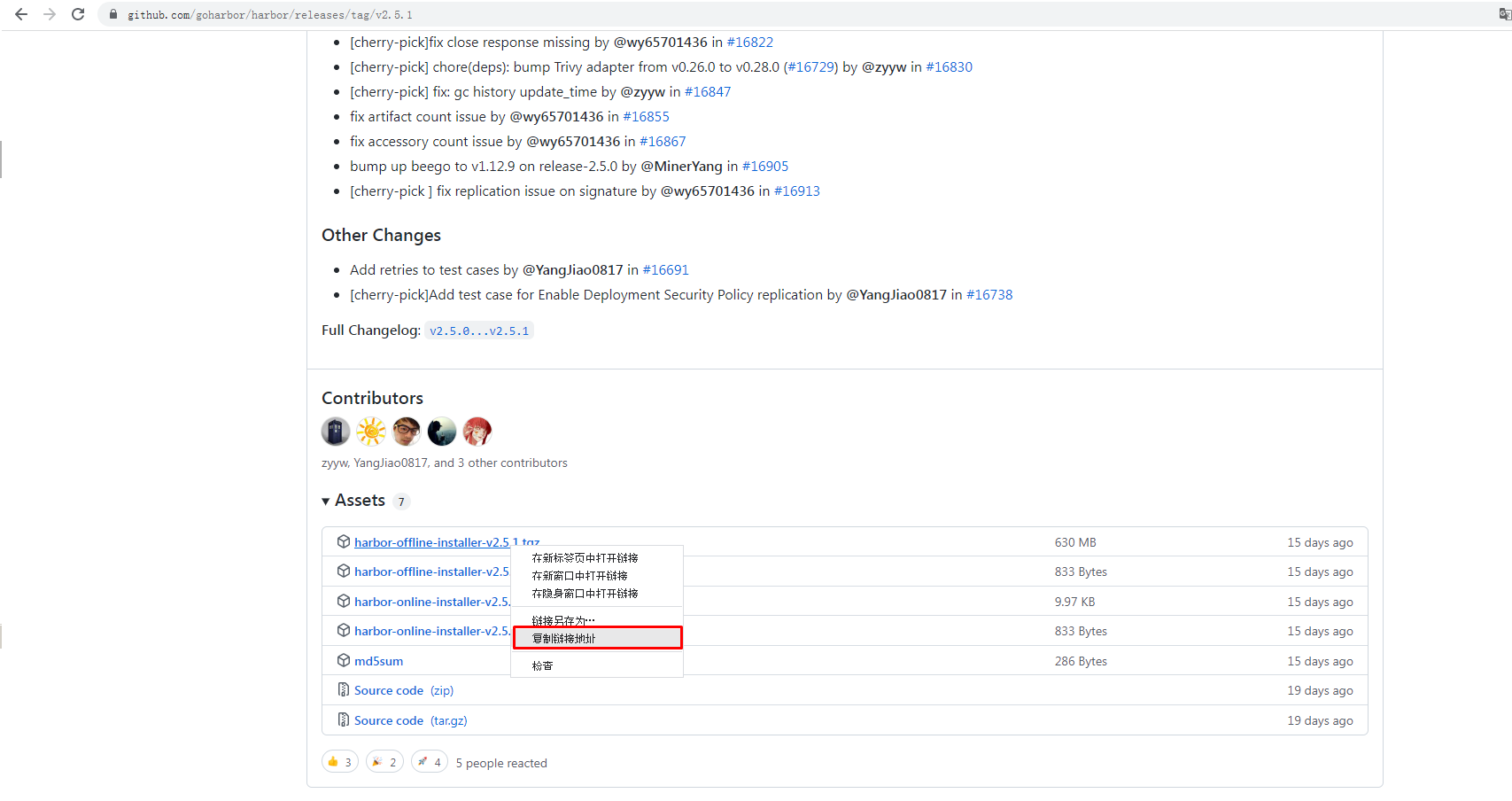The height and width of the screenshot is (801, 1512).
Task: Reload the page with the refresh icon
Action: (78, 14)
